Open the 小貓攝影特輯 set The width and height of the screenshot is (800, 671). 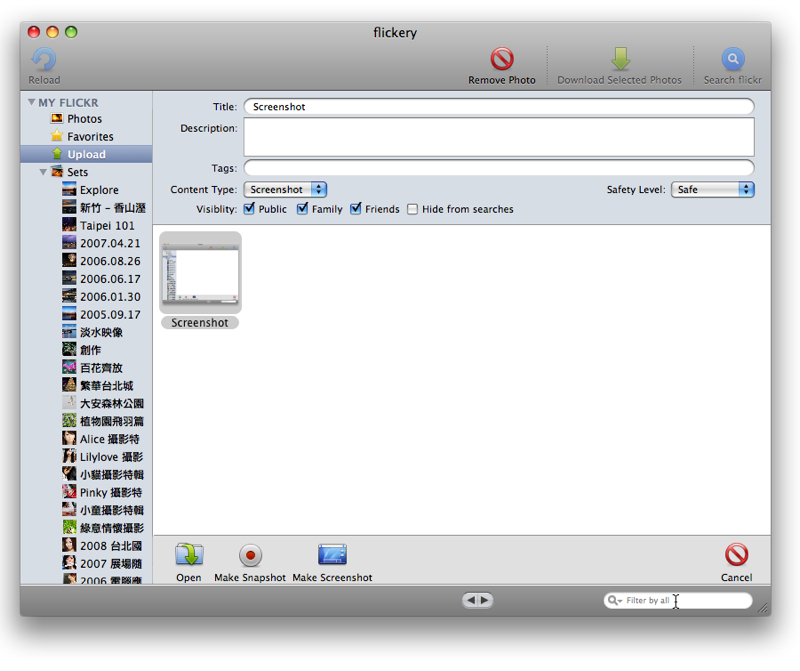[x=86, y=475]
